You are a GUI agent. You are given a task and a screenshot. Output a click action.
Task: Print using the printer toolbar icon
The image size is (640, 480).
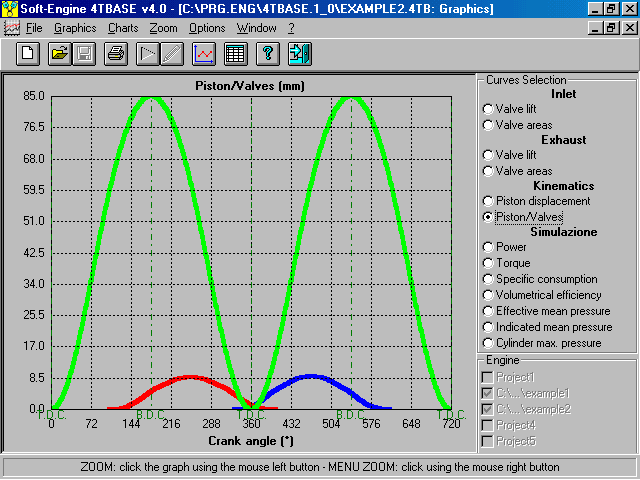pos(116,54)
